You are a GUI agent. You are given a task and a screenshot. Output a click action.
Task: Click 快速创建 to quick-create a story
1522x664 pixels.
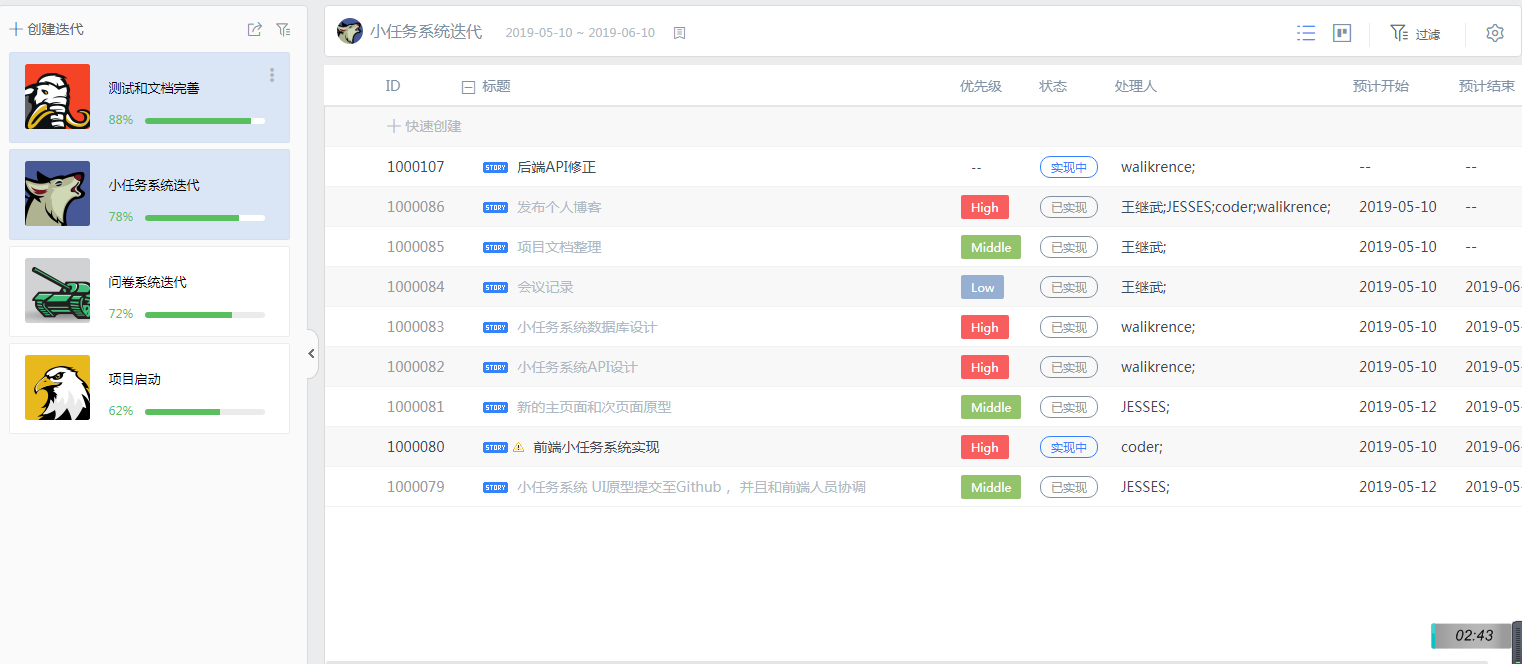[425, 126]
